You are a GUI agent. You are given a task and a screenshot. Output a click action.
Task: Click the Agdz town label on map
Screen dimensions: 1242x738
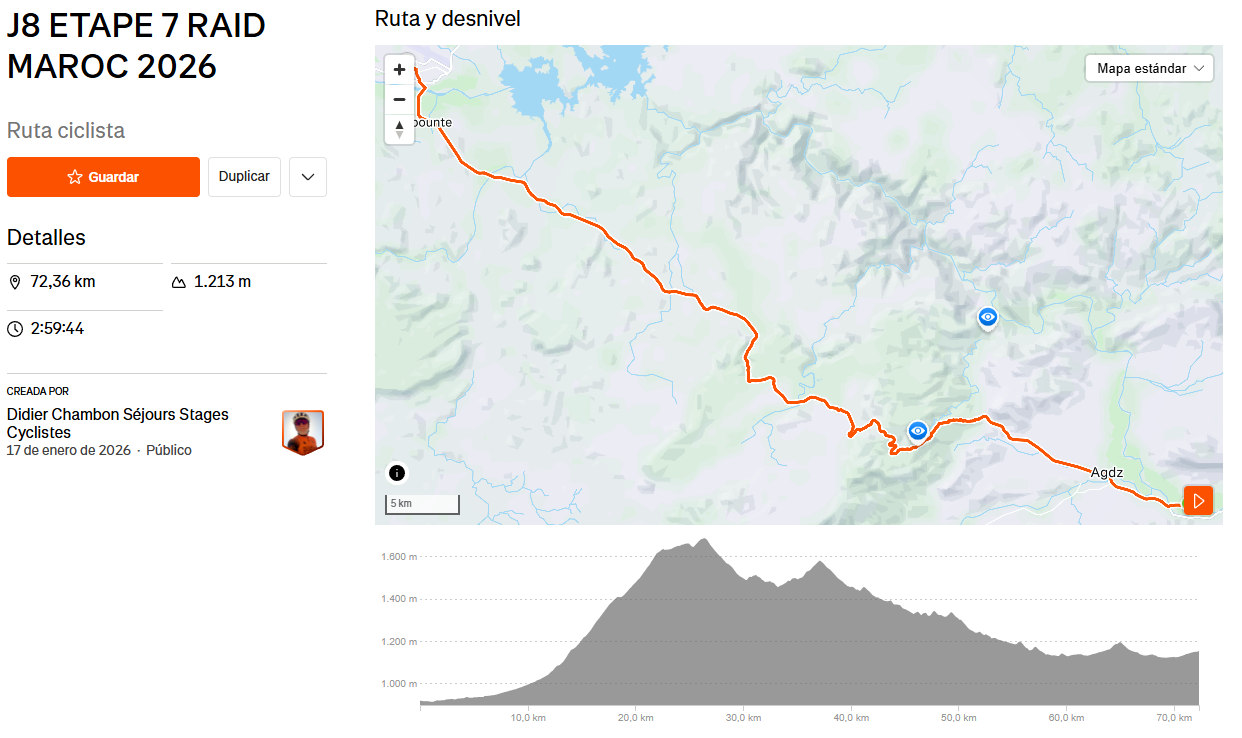[x=1107, y=472]
